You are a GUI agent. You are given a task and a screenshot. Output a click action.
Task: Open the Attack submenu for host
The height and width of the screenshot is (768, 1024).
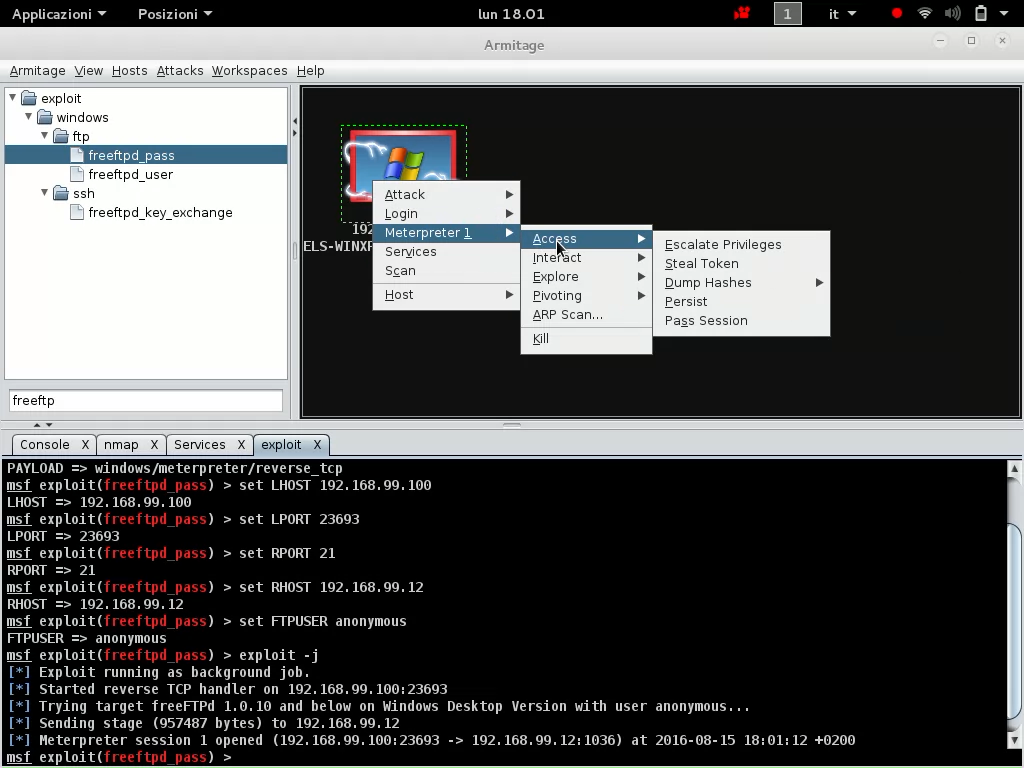446,195
